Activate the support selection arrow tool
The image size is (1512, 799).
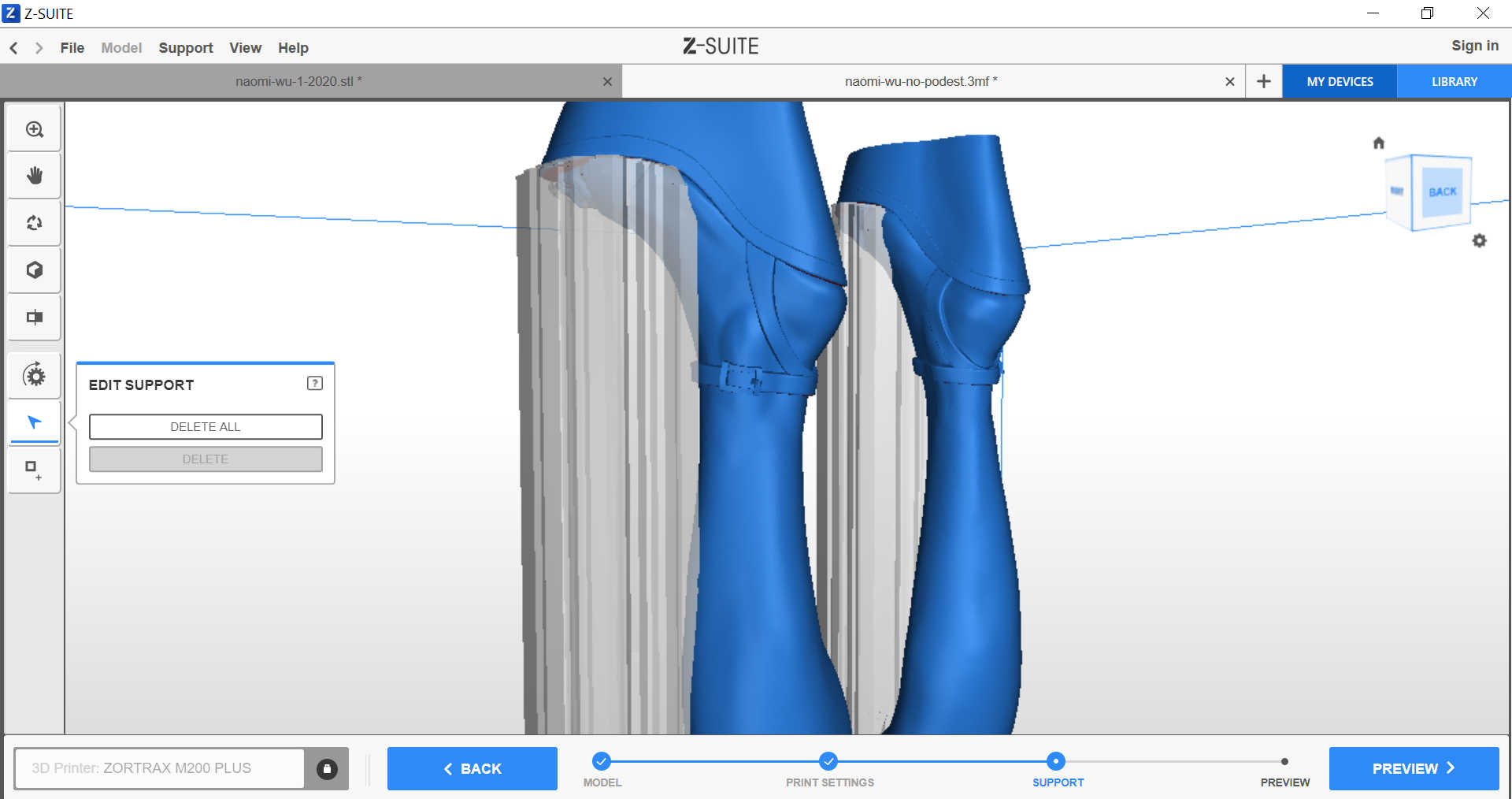(x=34, y=422)
